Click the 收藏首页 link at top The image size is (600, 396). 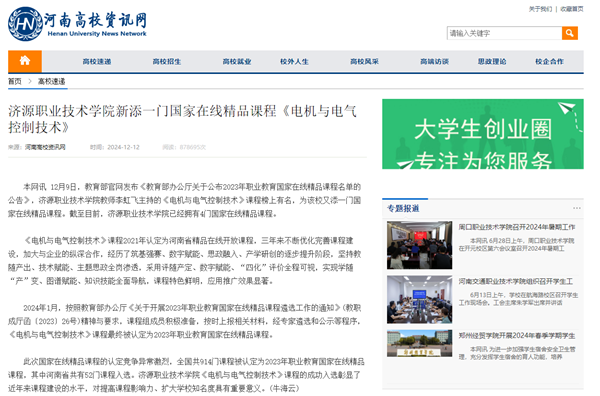click(572, 9)
